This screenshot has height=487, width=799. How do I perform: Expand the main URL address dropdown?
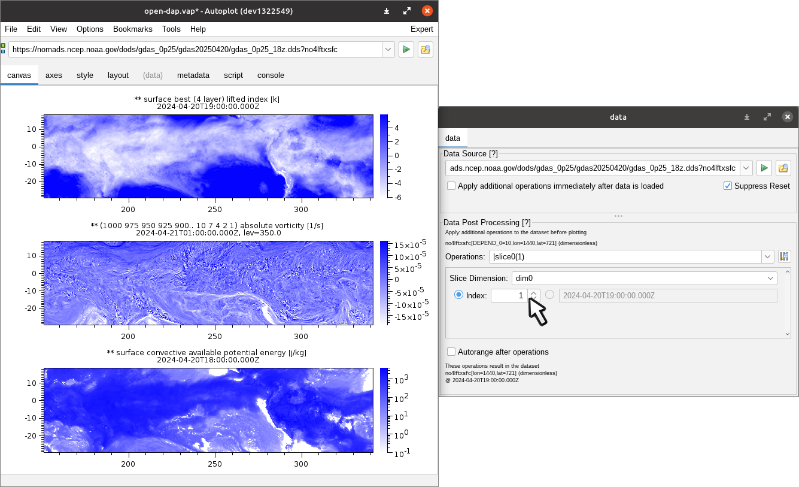pos(388,49)
